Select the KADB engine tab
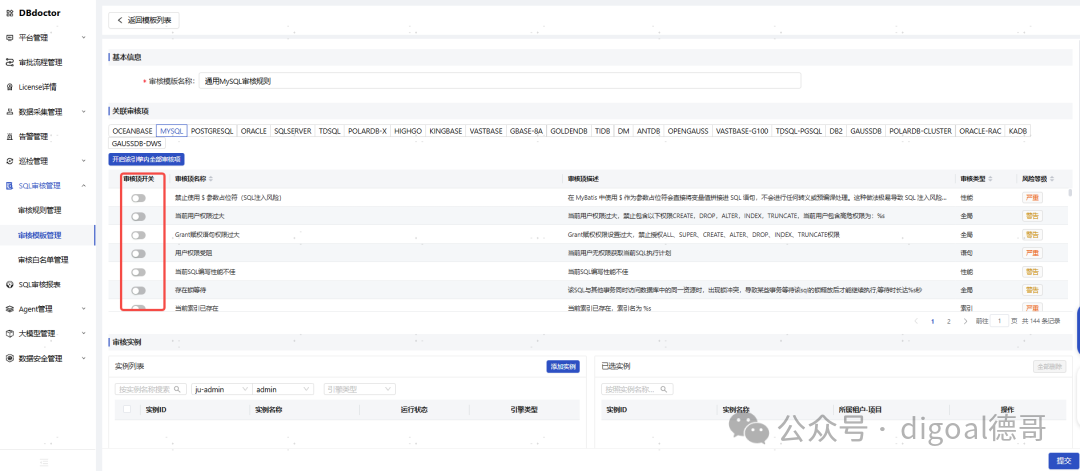The height and width of the screenshot is (471, 1080). coord(1017,130)
